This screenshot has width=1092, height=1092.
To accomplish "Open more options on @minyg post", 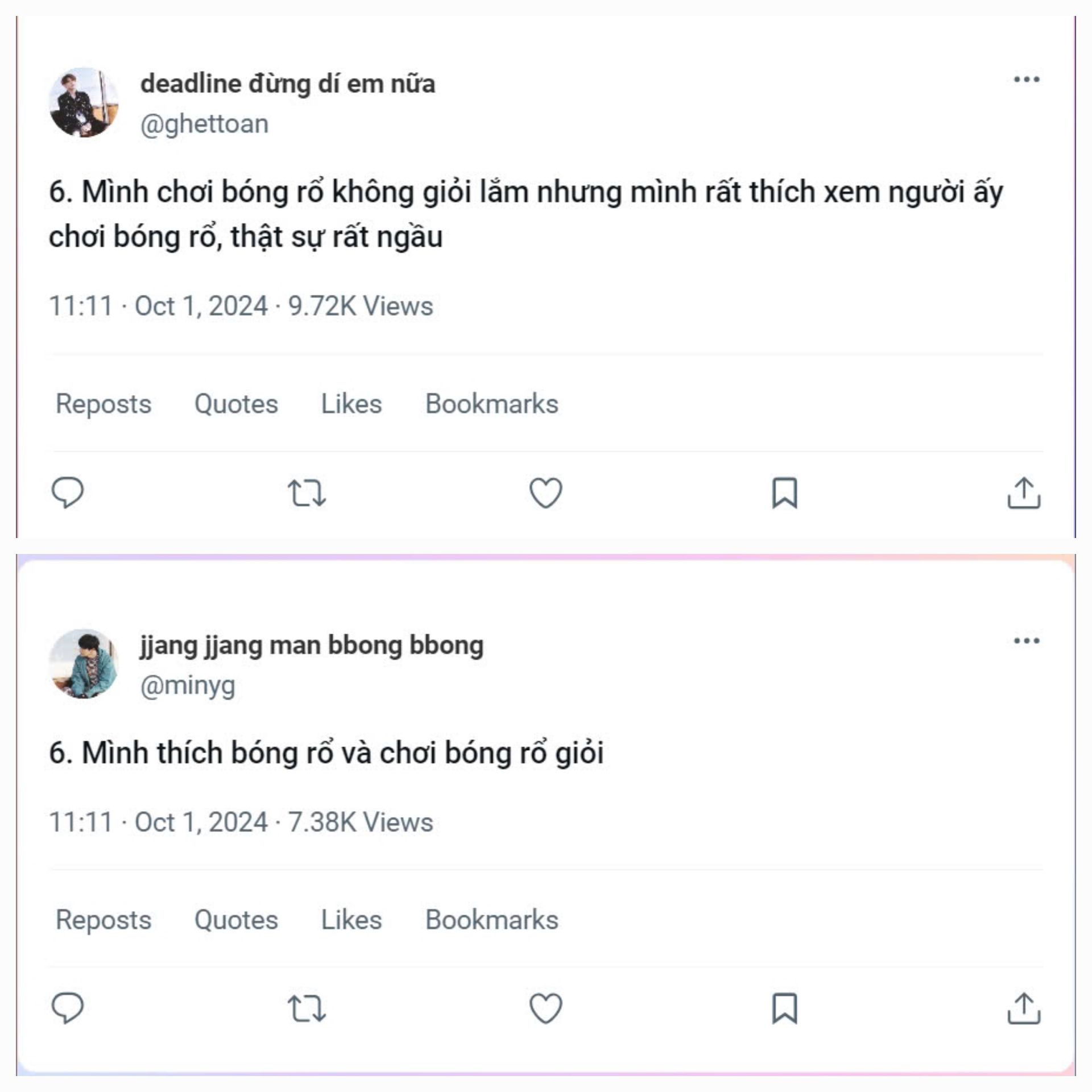I will [x=1027, y=641].
